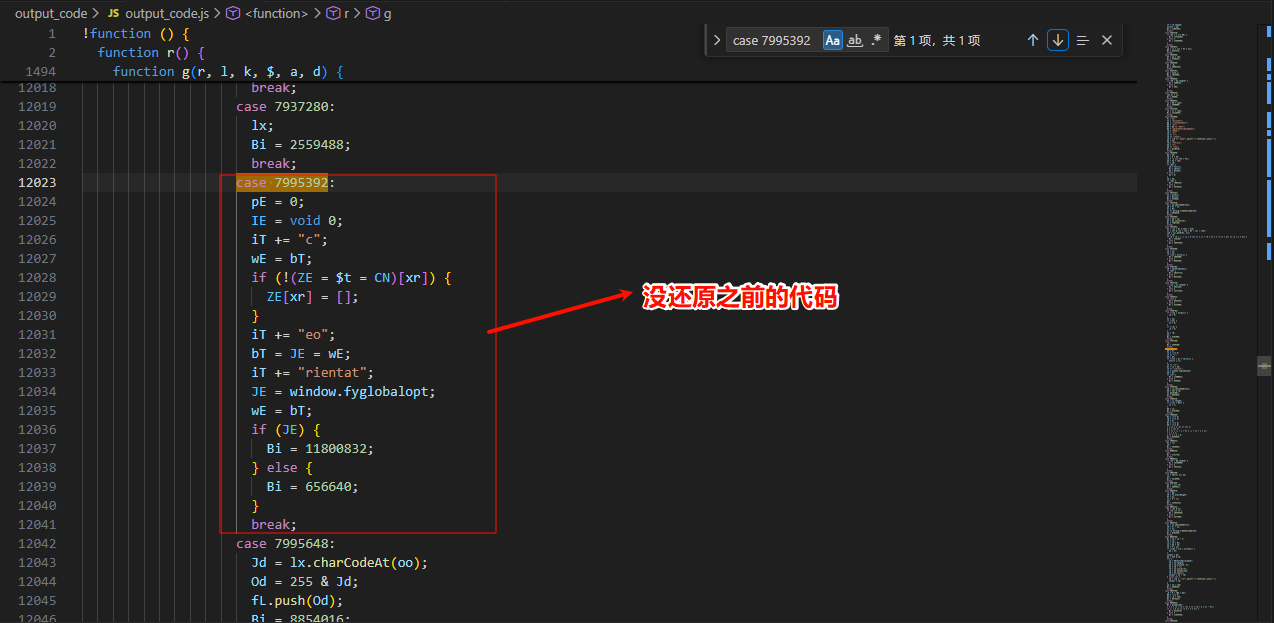Screen dimensions: 1274x623
Task: Click line 'Jd = lx.charCodeAt(oo);'
Action: [339, 563]
